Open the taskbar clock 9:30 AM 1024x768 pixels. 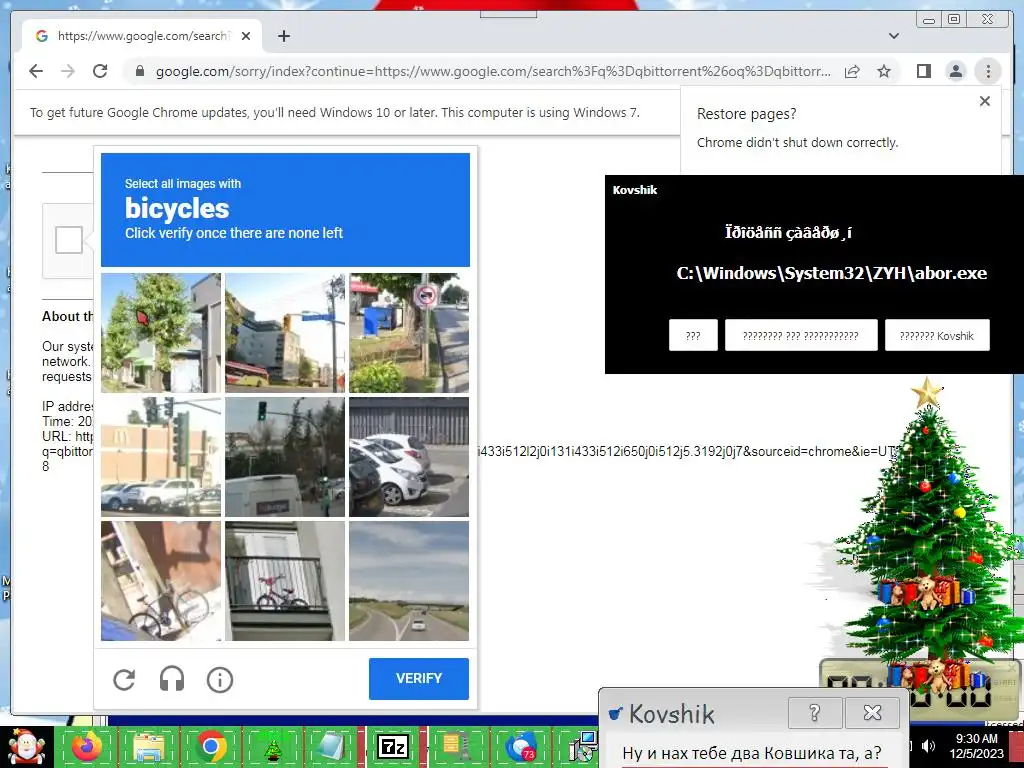point(976,746)
